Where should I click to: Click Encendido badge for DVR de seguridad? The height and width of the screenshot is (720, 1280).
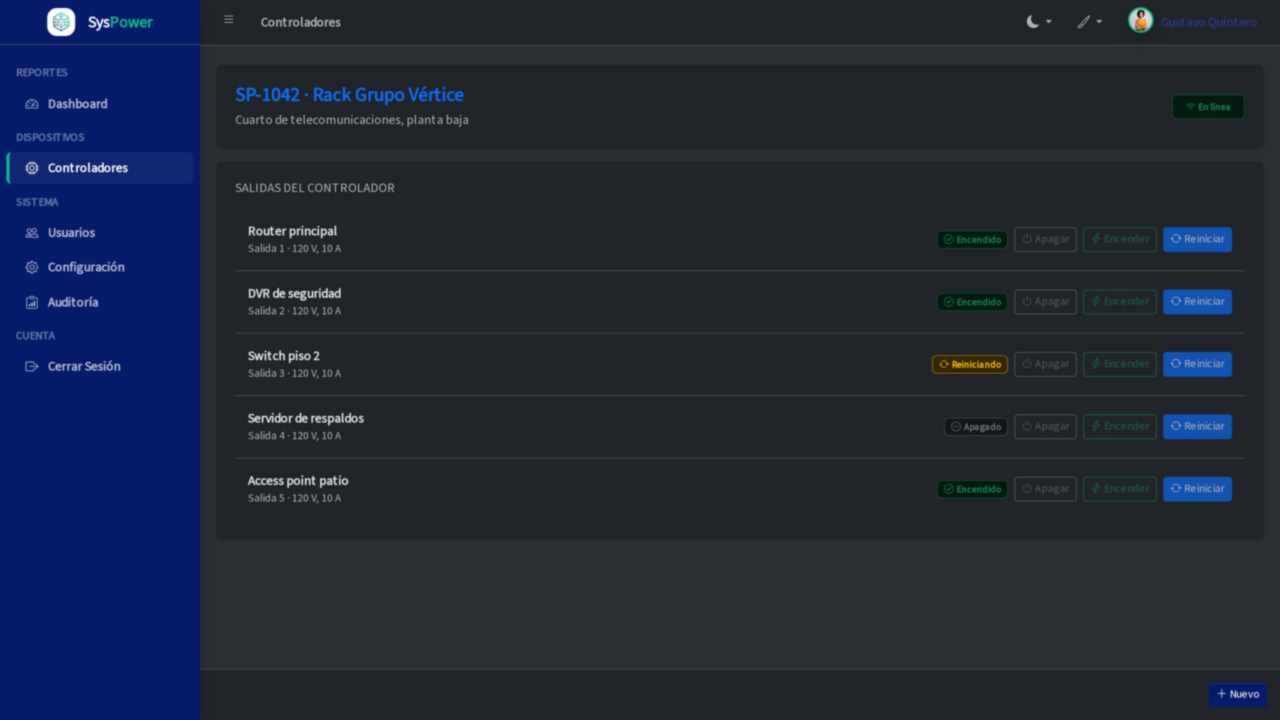(972, 302)
